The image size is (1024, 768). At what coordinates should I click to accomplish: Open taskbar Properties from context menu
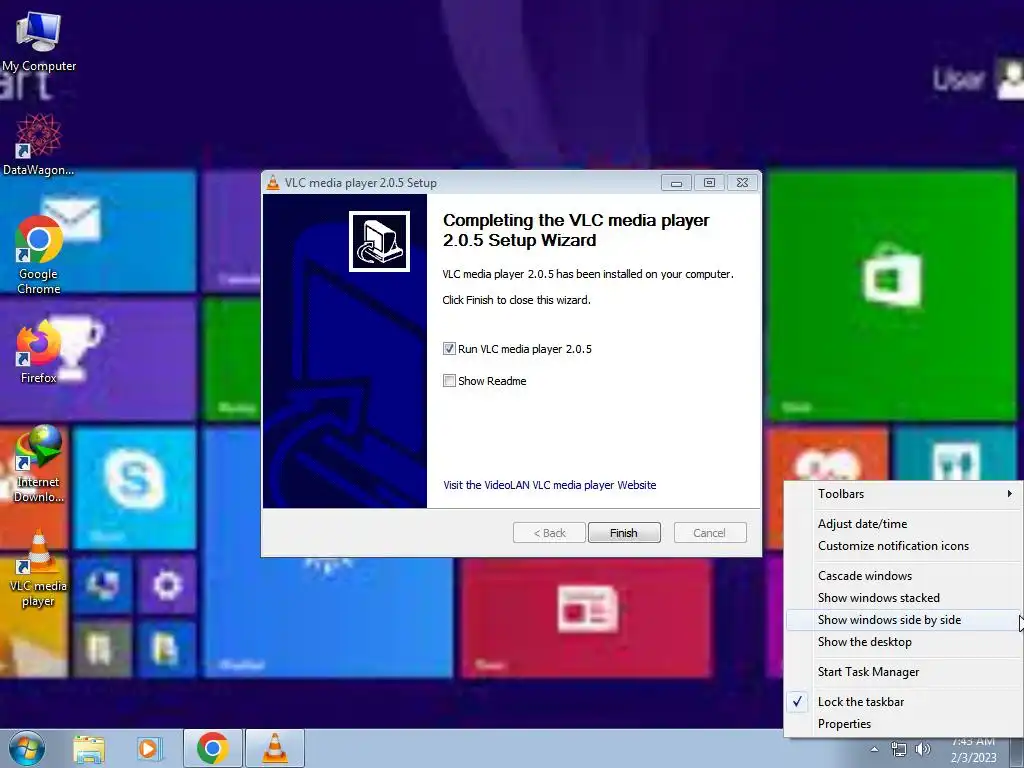click(903, 724)
